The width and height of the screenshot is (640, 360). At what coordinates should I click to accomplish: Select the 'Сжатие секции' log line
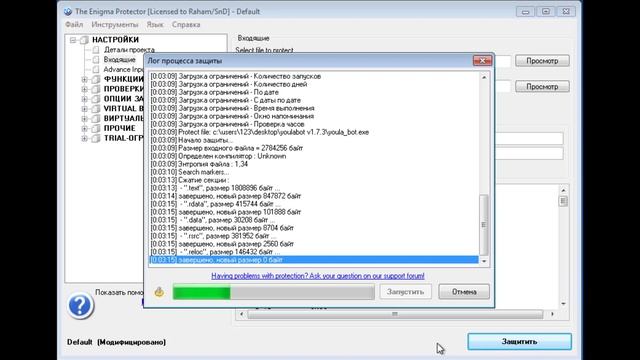314,180
